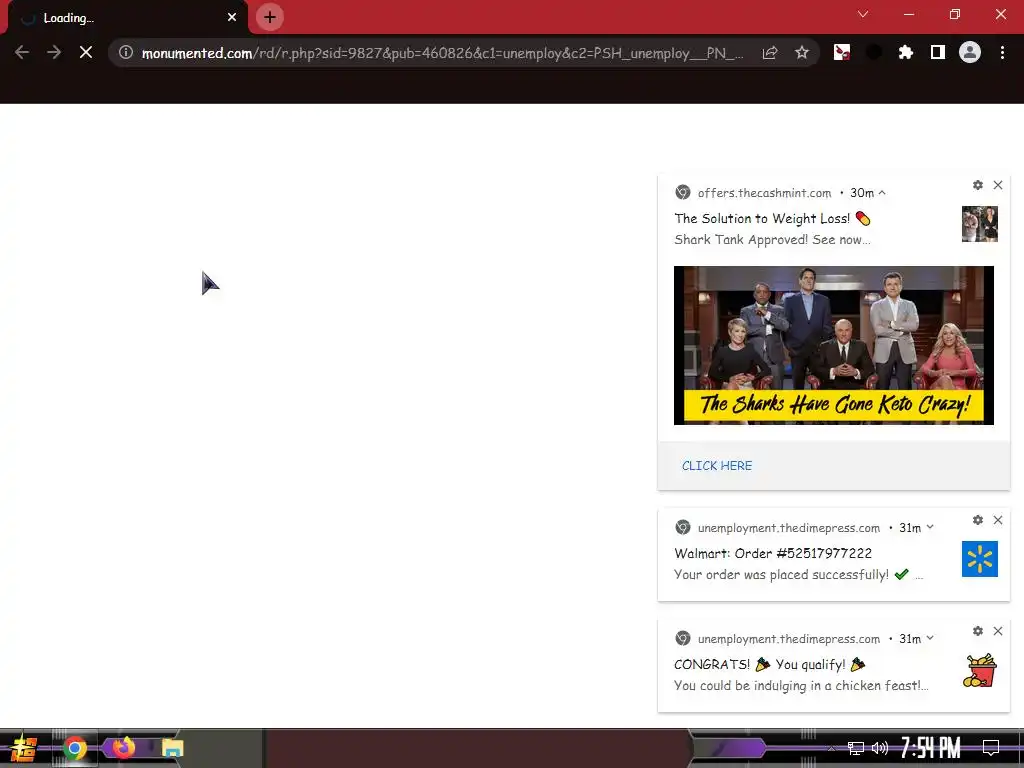Click Shark Tank Approved notification text
Image resolution: width=1024 pixels, height=768 pixels.
[772, 240]
